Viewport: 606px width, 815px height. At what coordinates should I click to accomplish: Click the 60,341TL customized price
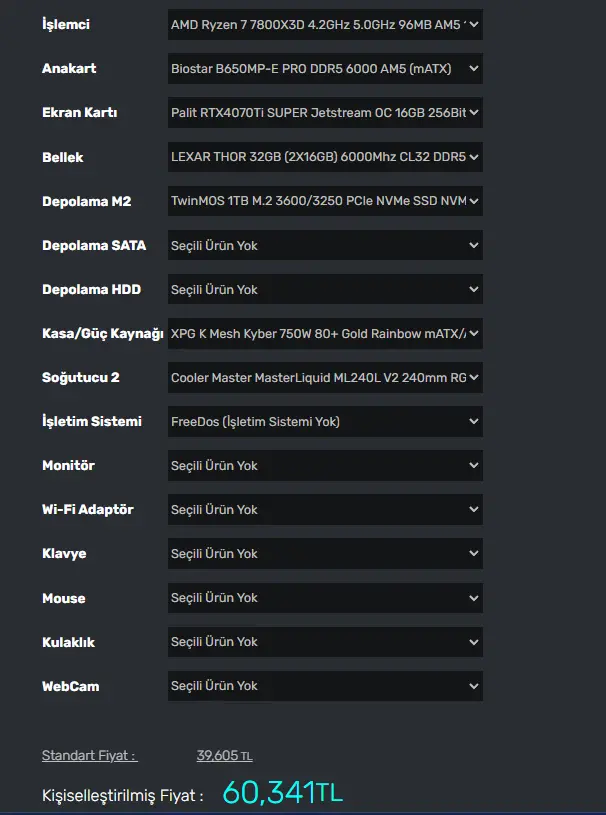[283, 793]
